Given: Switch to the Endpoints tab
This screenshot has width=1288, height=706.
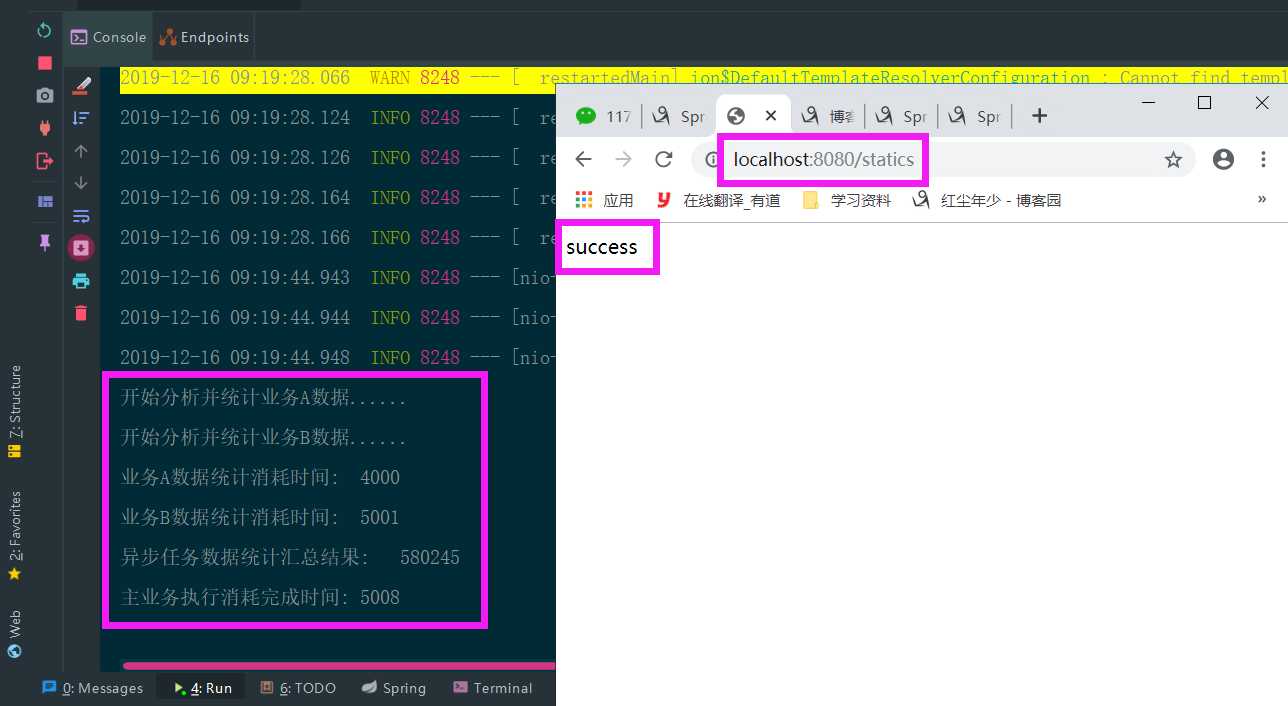Looking at the screenshot, I should (x=204, y=37).
